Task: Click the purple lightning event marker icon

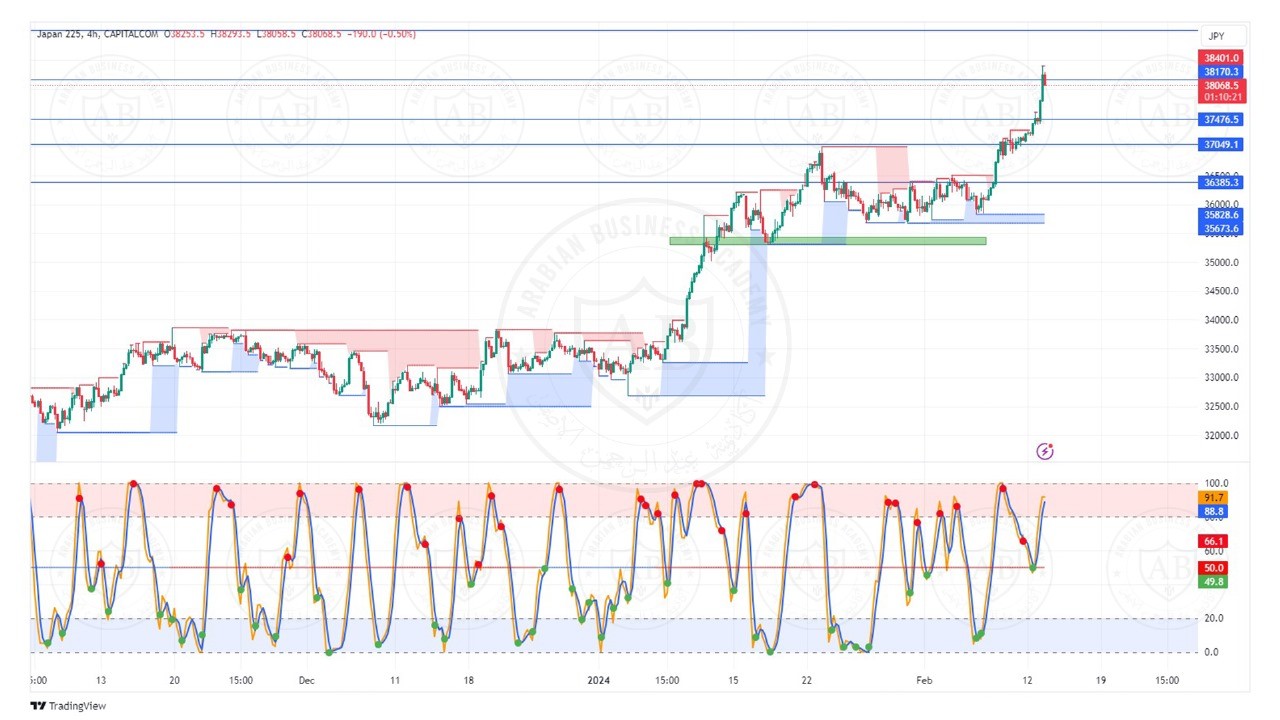Action: click(1045, 452)
